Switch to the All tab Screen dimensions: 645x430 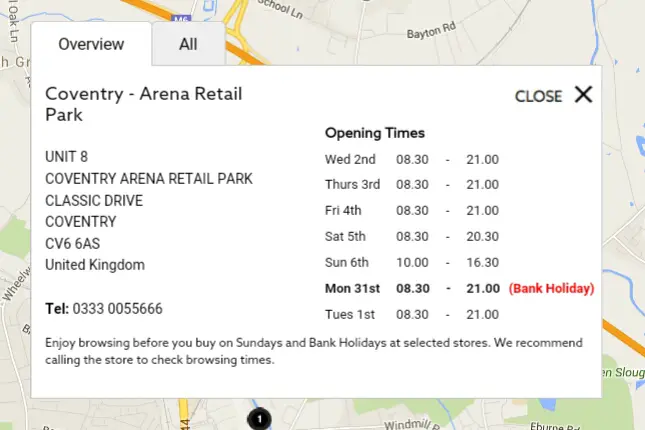(188, 44)
